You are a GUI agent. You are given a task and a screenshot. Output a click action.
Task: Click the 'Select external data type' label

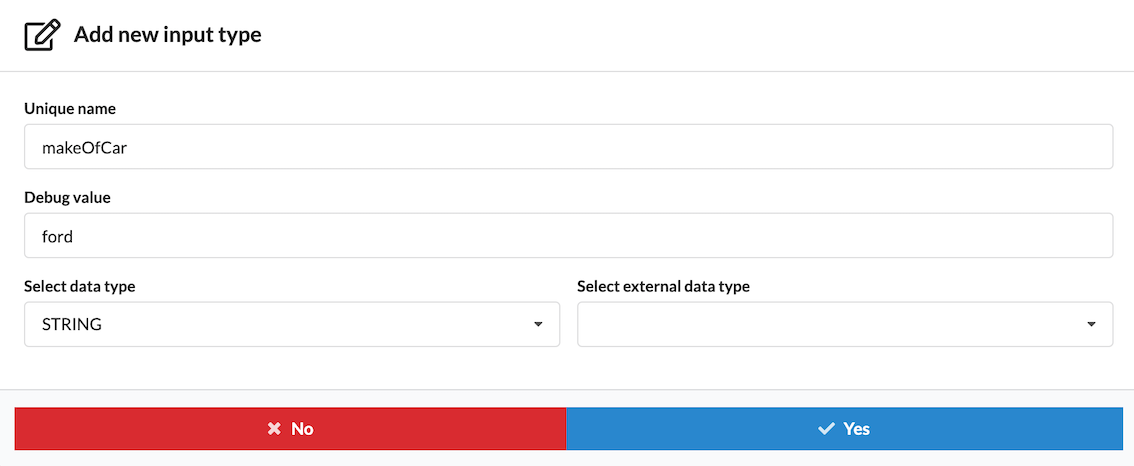pyautogui.click(x=663, y=286)
